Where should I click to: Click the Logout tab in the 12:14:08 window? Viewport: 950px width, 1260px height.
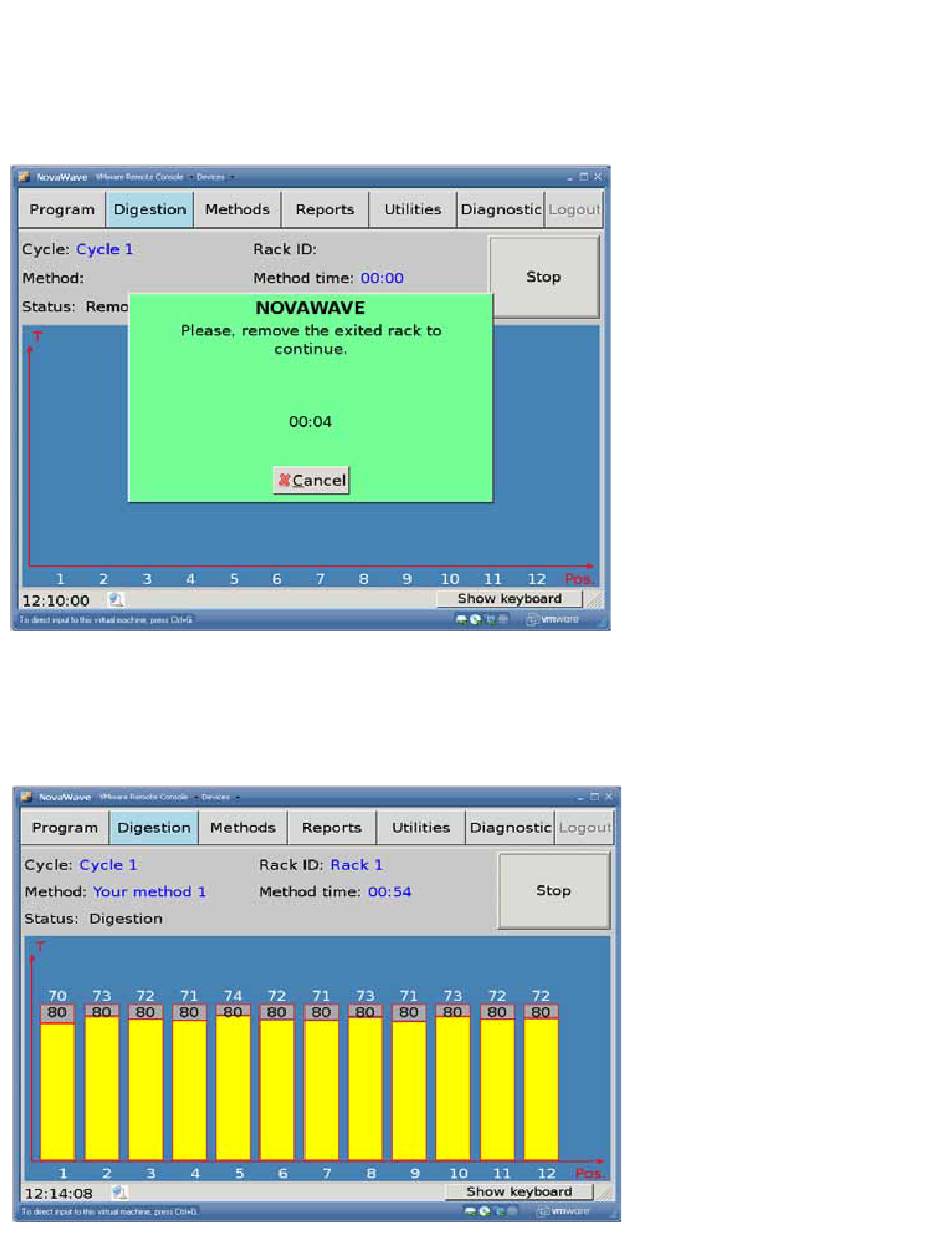pyautogui.click(x=585, y=828)
